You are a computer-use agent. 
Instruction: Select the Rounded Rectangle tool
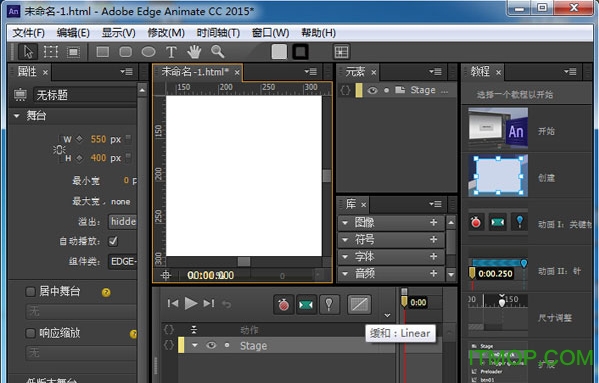tap(125, 52)
